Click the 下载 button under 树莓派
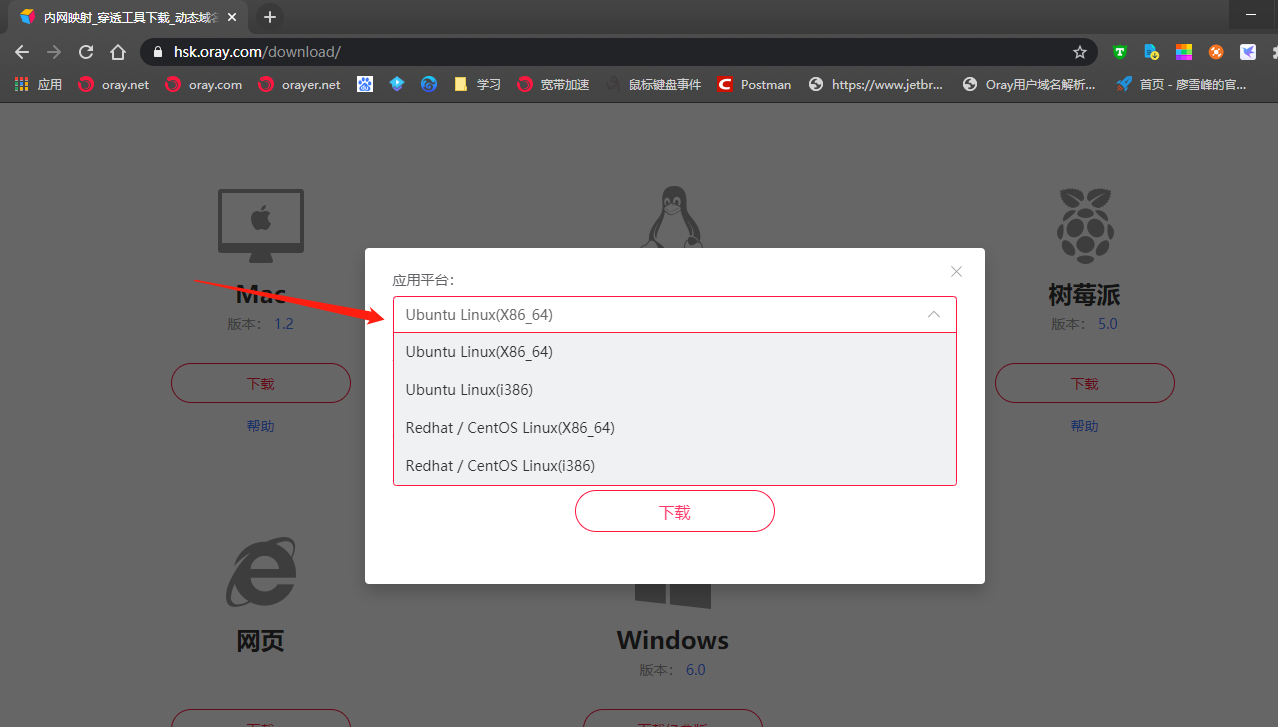The image size is (1278, 727). [1084, 383]
